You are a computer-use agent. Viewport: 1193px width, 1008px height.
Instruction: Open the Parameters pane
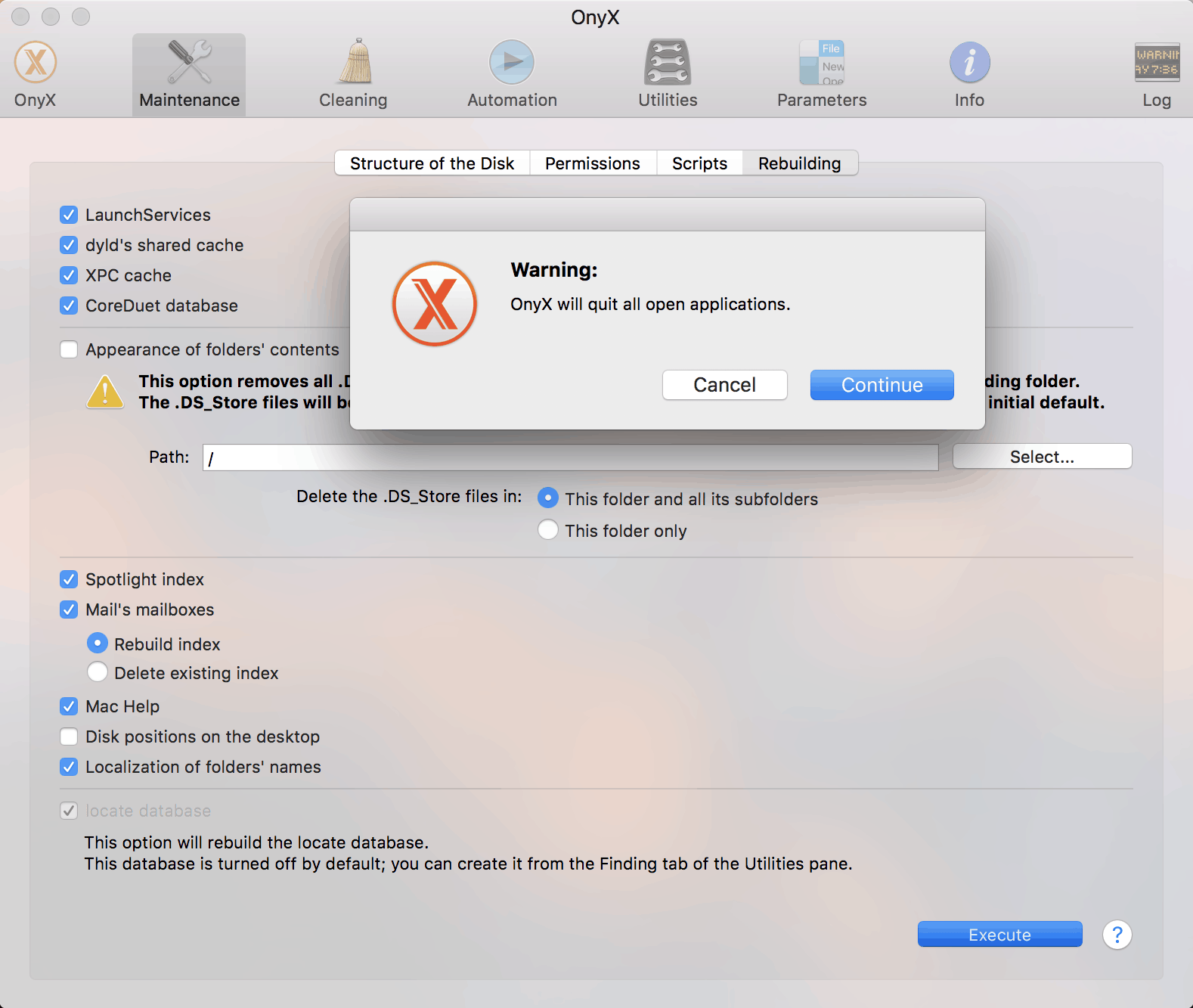pyautogui.click(x=822, y=74)
